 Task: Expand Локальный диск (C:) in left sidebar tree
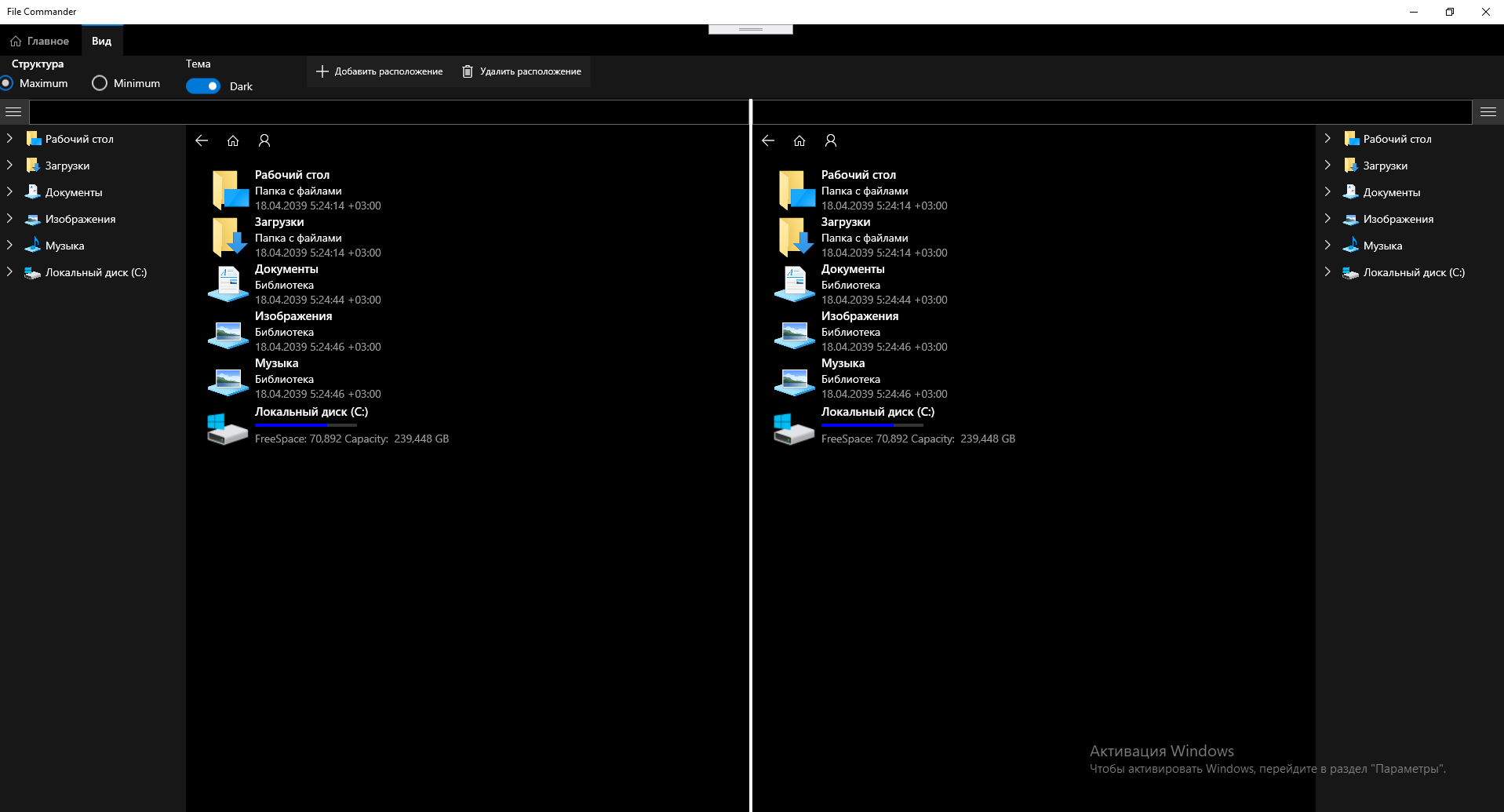tap(9, 271)
